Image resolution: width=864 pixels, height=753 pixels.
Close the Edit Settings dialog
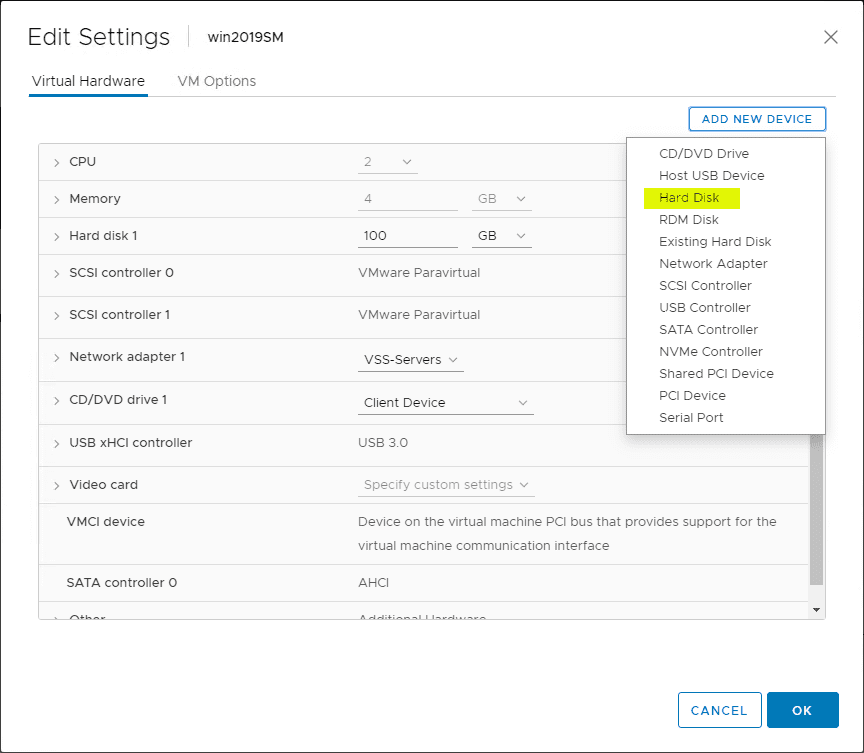830,37
